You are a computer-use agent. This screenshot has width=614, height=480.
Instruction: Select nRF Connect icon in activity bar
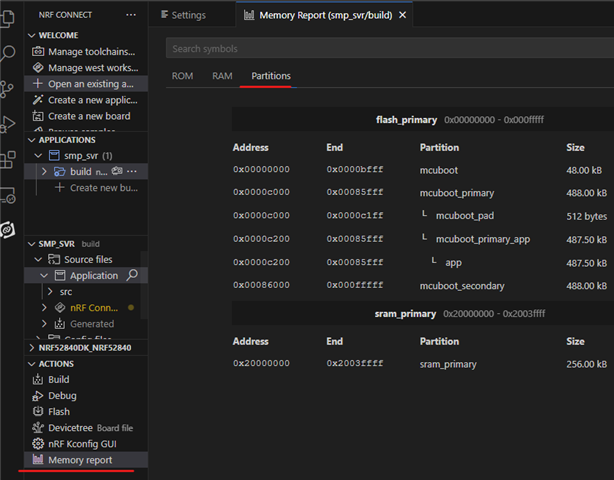(x=8, y=230)
